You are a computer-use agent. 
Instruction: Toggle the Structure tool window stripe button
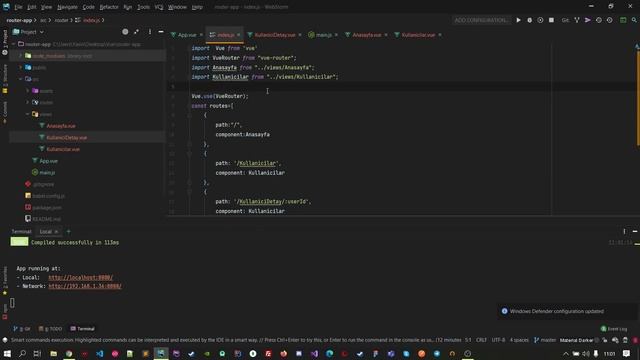tap(5, 78)
